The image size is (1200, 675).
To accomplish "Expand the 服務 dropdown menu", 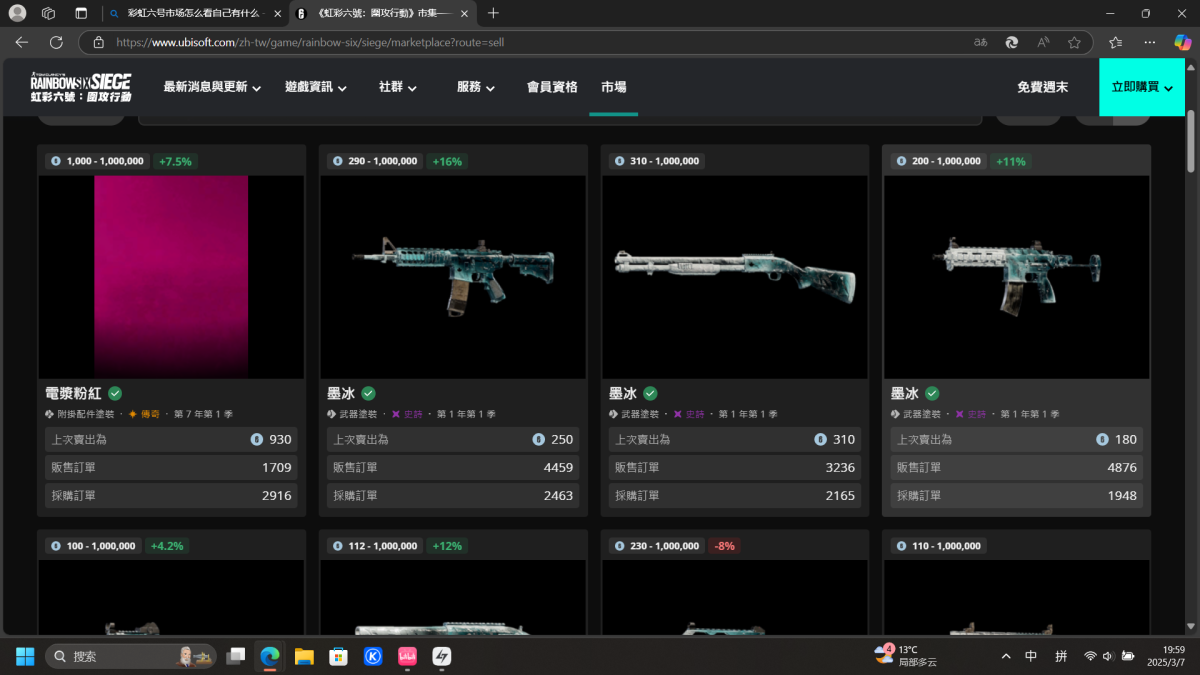I will pos(476,87).
